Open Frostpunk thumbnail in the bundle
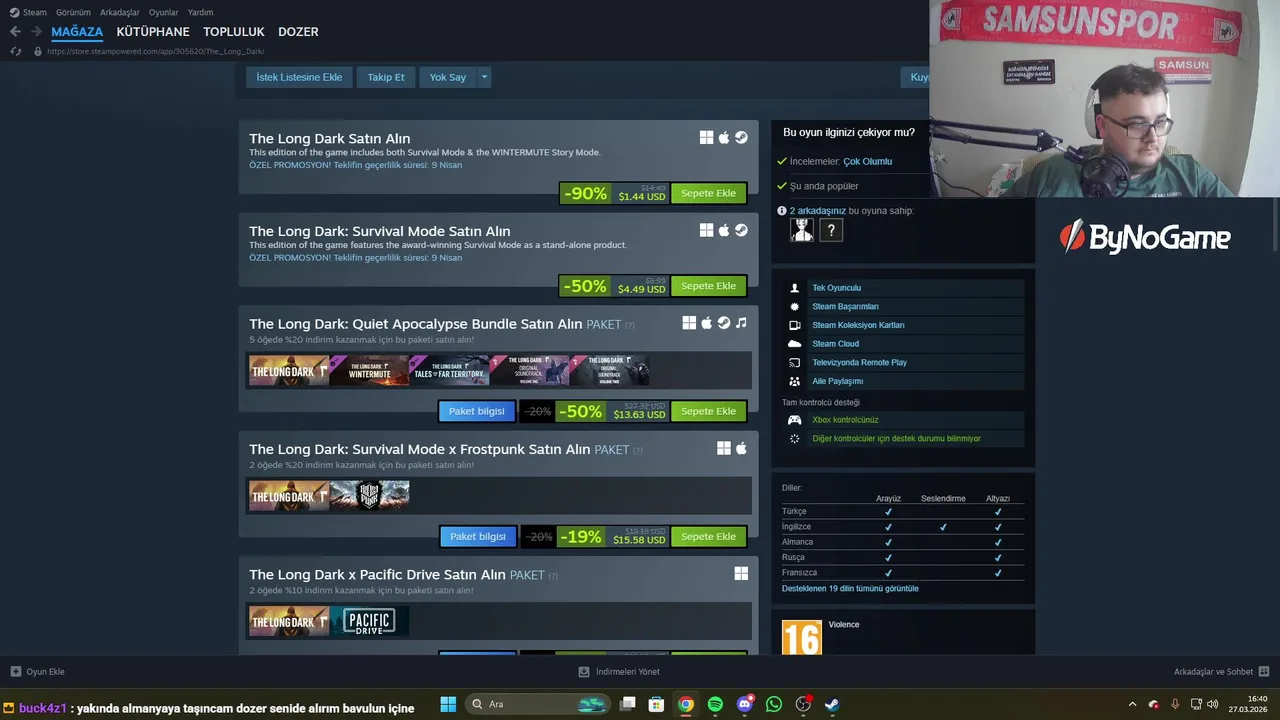Viewport: 1280px width, 720px height. [x=369, y=495]
